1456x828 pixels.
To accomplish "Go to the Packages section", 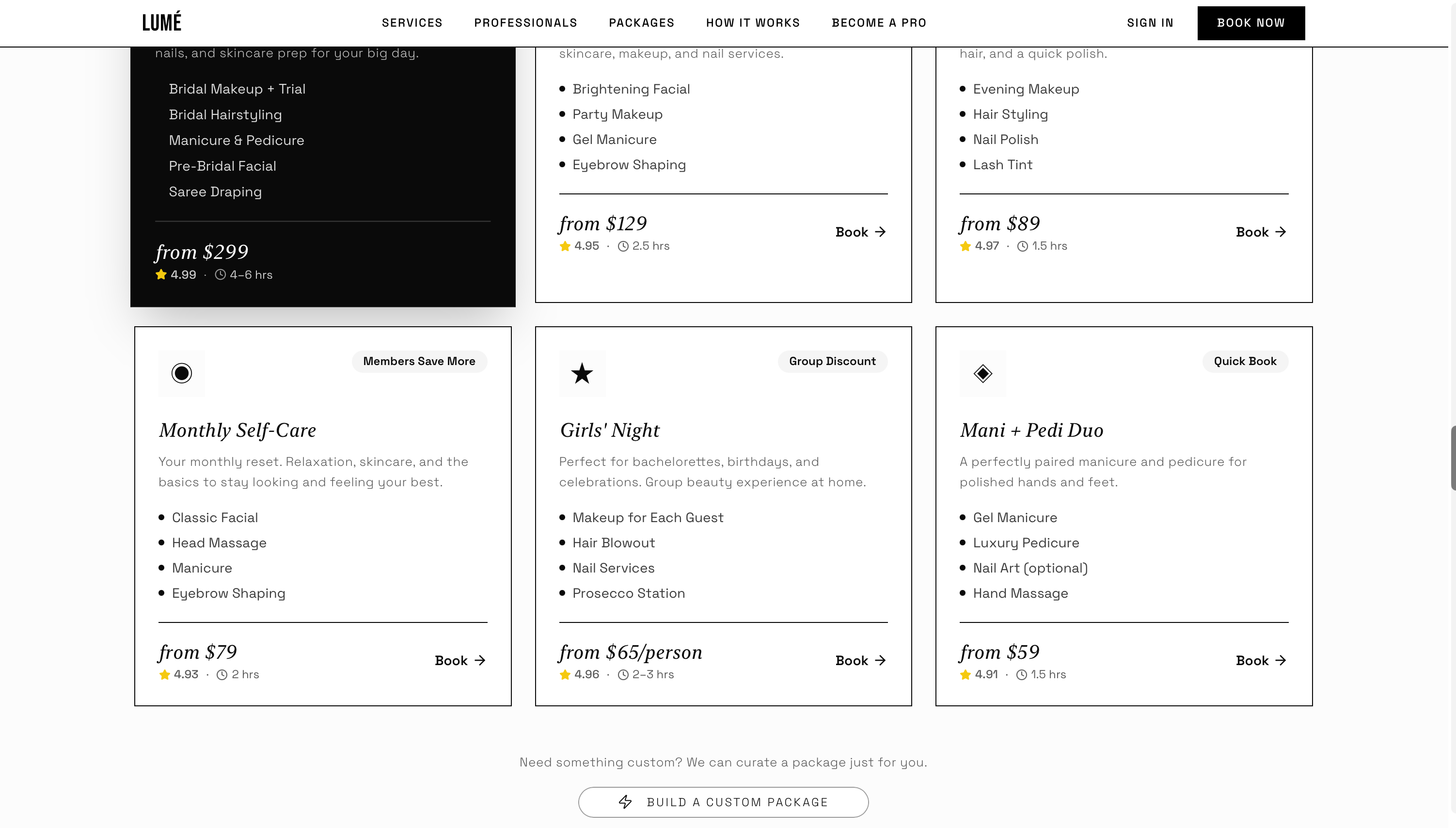I will [x=641, y=23].
